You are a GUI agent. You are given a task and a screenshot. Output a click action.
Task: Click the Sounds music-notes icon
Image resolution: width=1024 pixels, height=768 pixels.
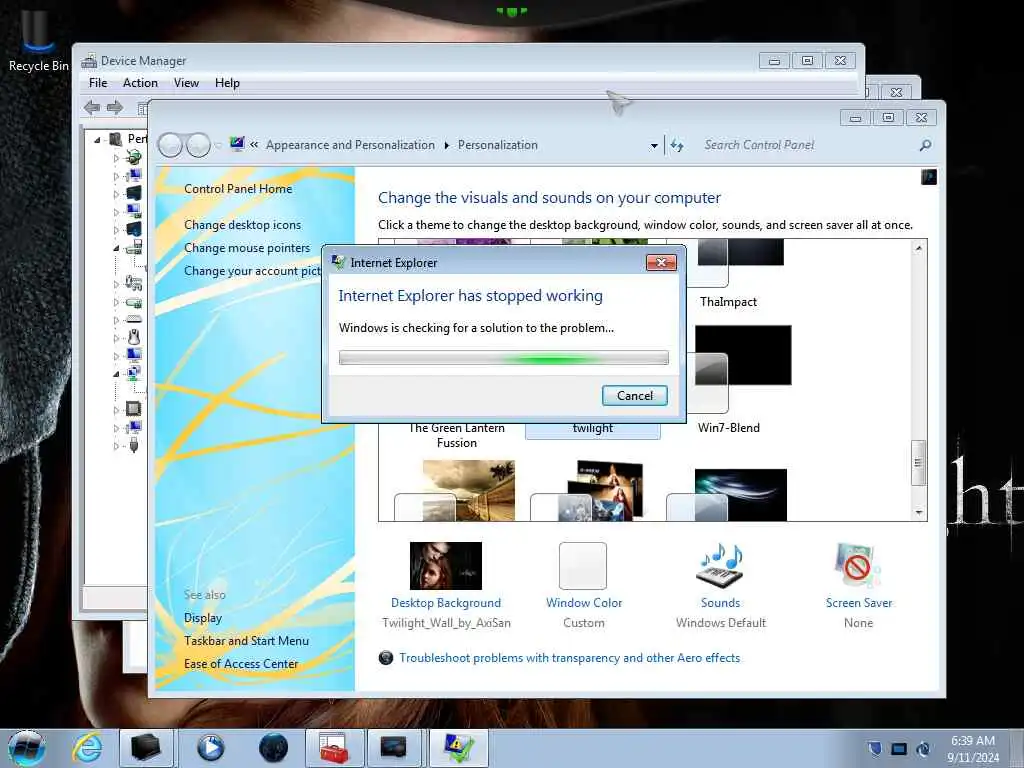(721, 566)
